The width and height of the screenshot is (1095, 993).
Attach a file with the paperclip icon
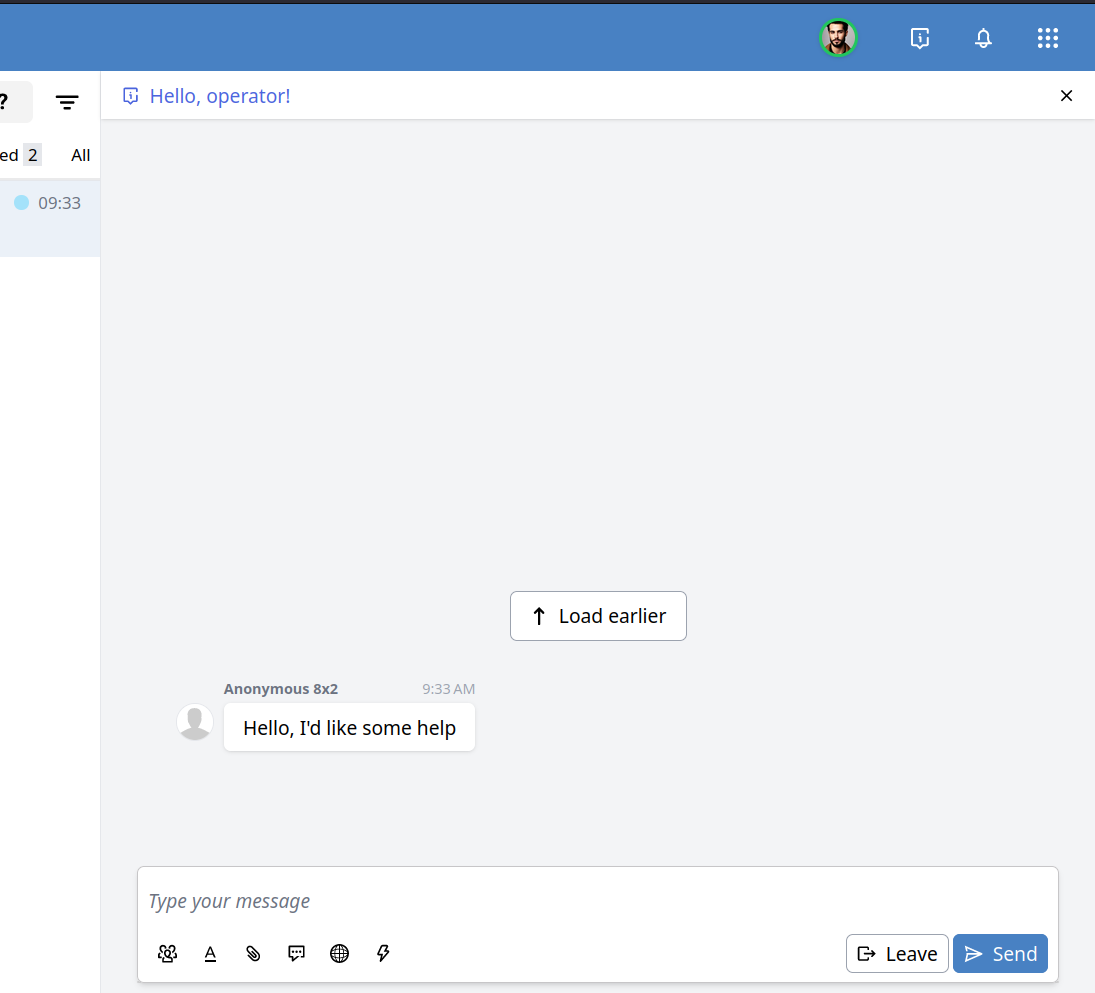pyautogui.click(x=253, y=954)
